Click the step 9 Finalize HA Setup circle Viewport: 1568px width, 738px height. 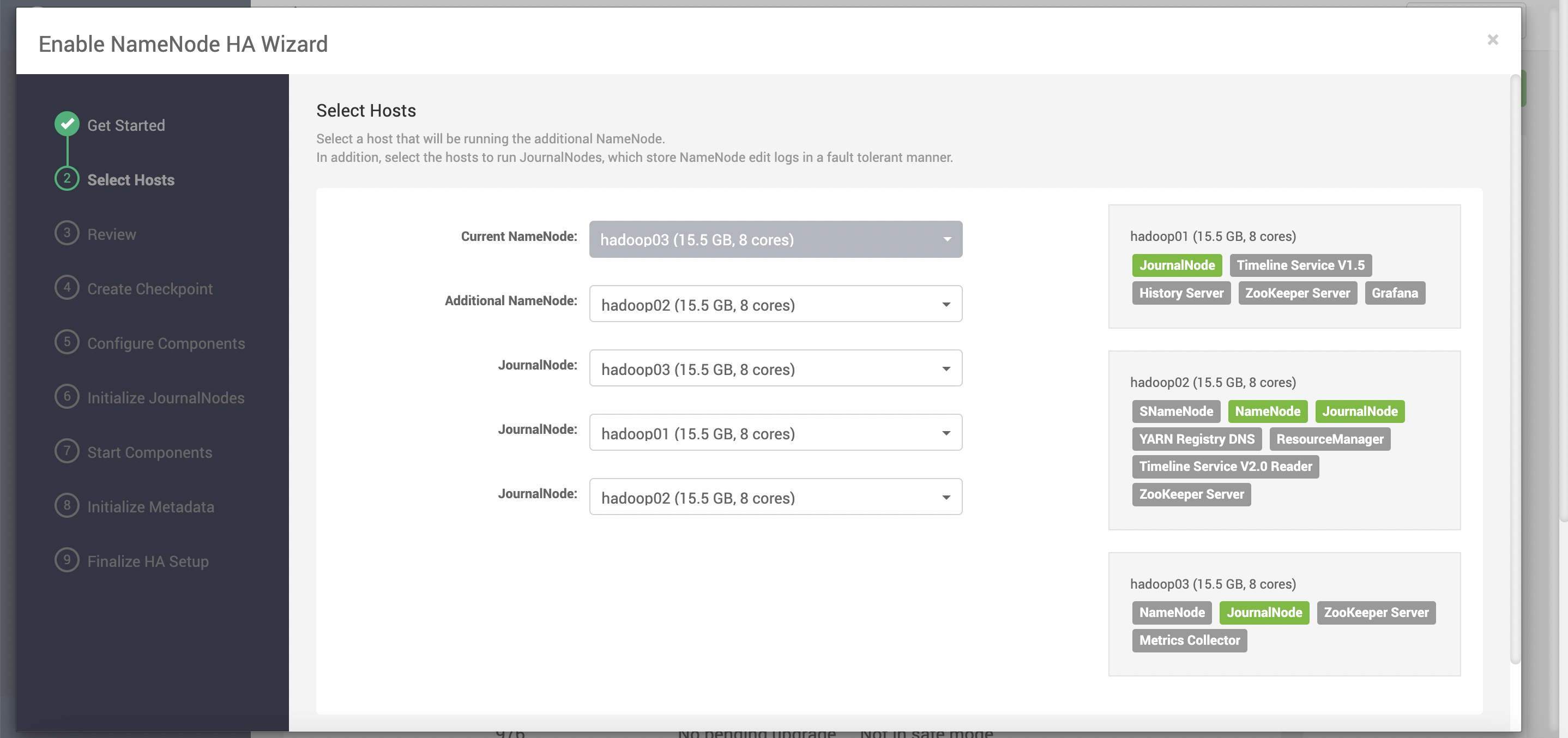[67, 560]
